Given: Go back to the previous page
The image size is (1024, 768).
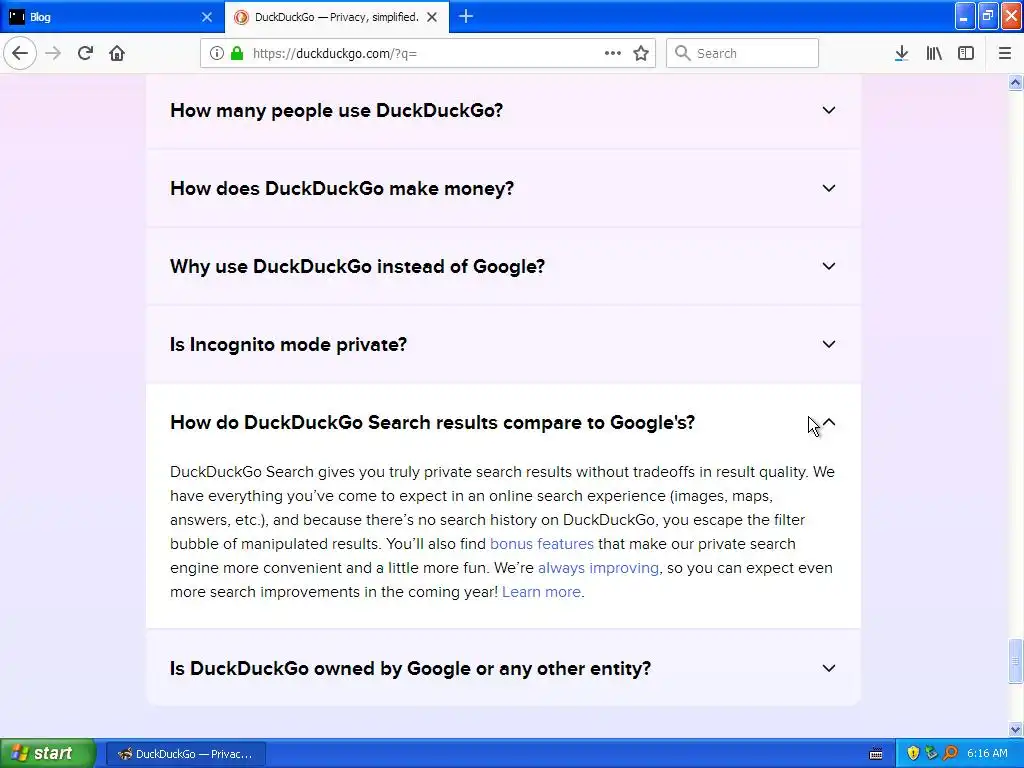Looking at the screenshot, I should [x=20, y=53].
